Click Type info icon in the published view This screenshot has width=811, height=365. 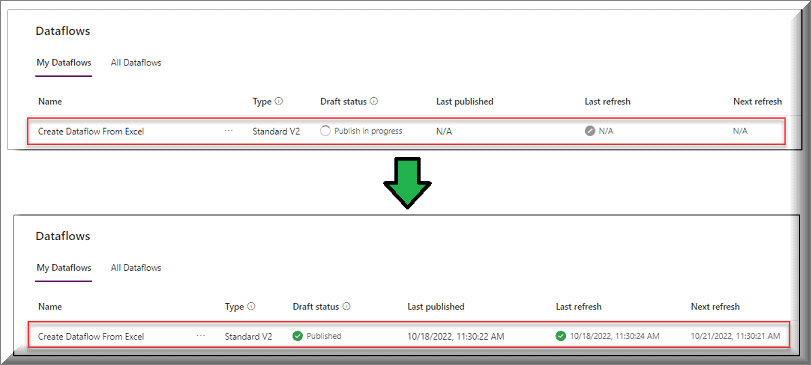point(251,306)
